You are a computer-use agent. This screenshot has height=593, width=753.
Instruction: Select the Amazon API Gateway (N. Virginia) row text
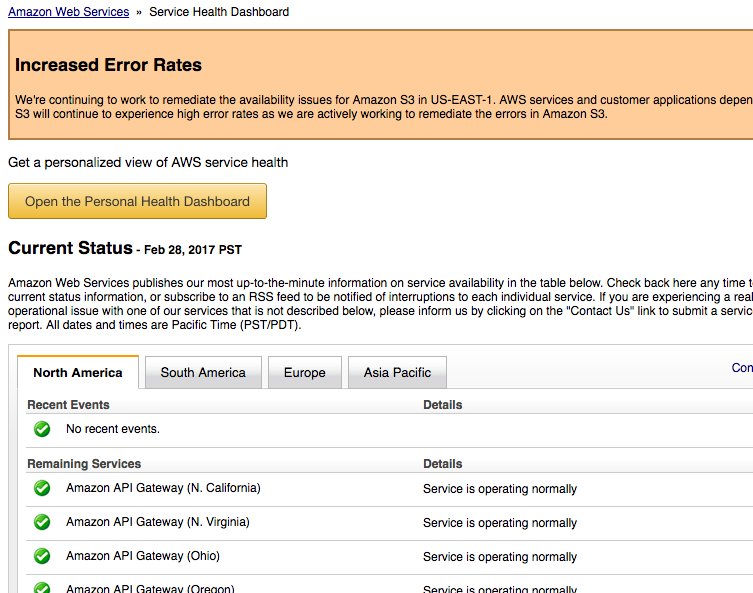(x=158, y=522)
